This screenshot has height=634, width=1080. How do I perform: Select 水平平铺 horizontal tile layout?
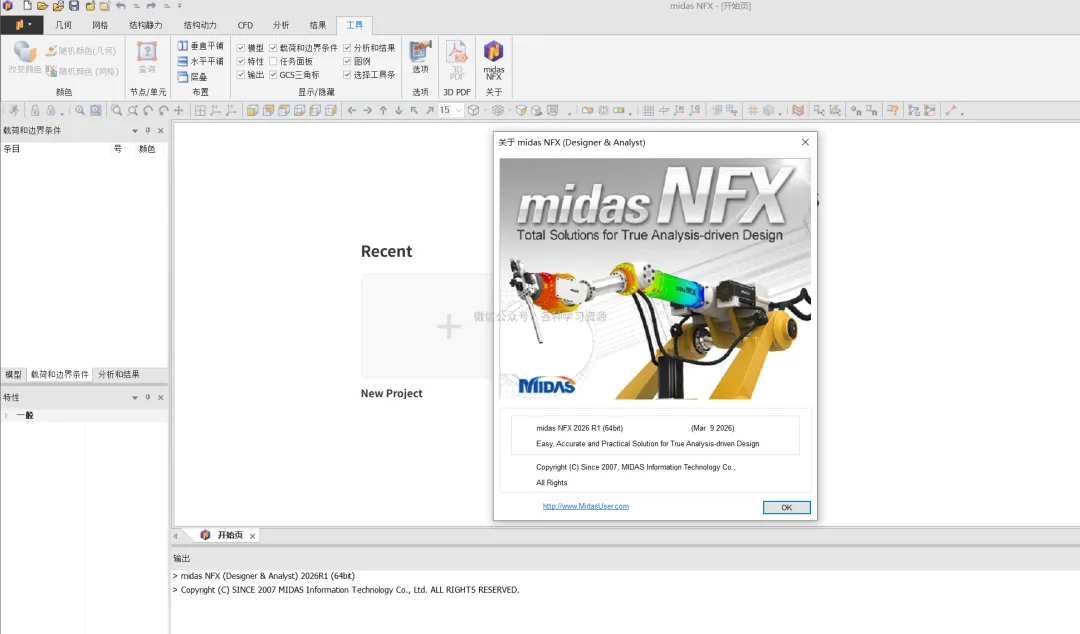coord(200,61)
